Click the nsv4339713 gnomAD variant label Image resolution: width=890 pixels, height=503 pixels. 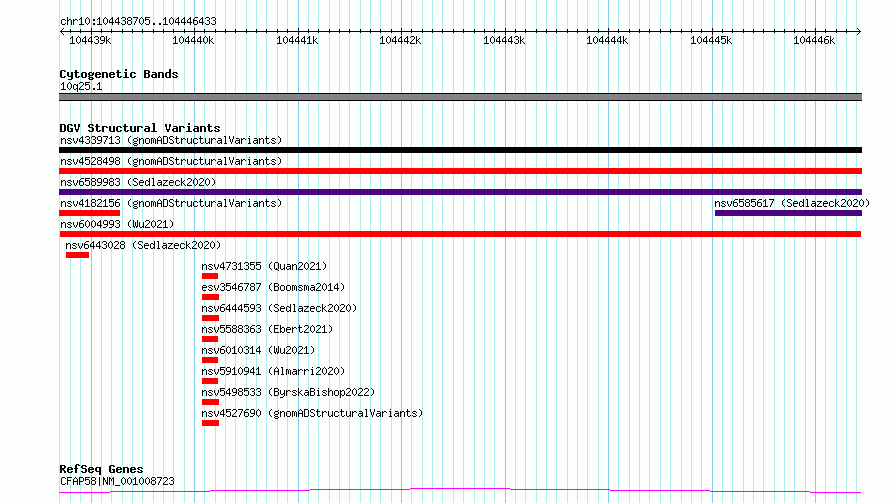pos(171,140)
